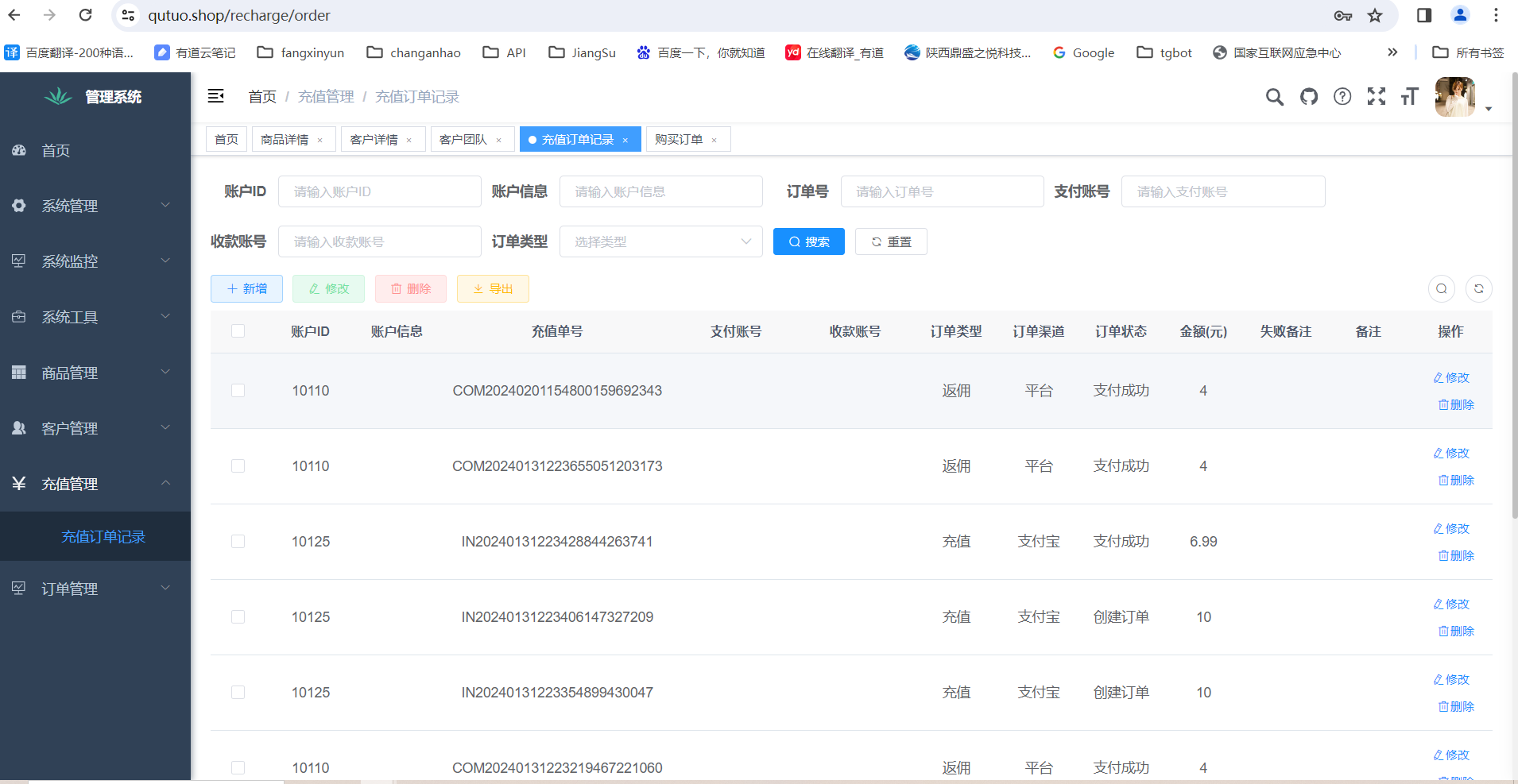Image resolution: width=1518 pixels, height=784 pixels.
Task: Close the 充值订单记录 tab
Action: pos(625,140)
